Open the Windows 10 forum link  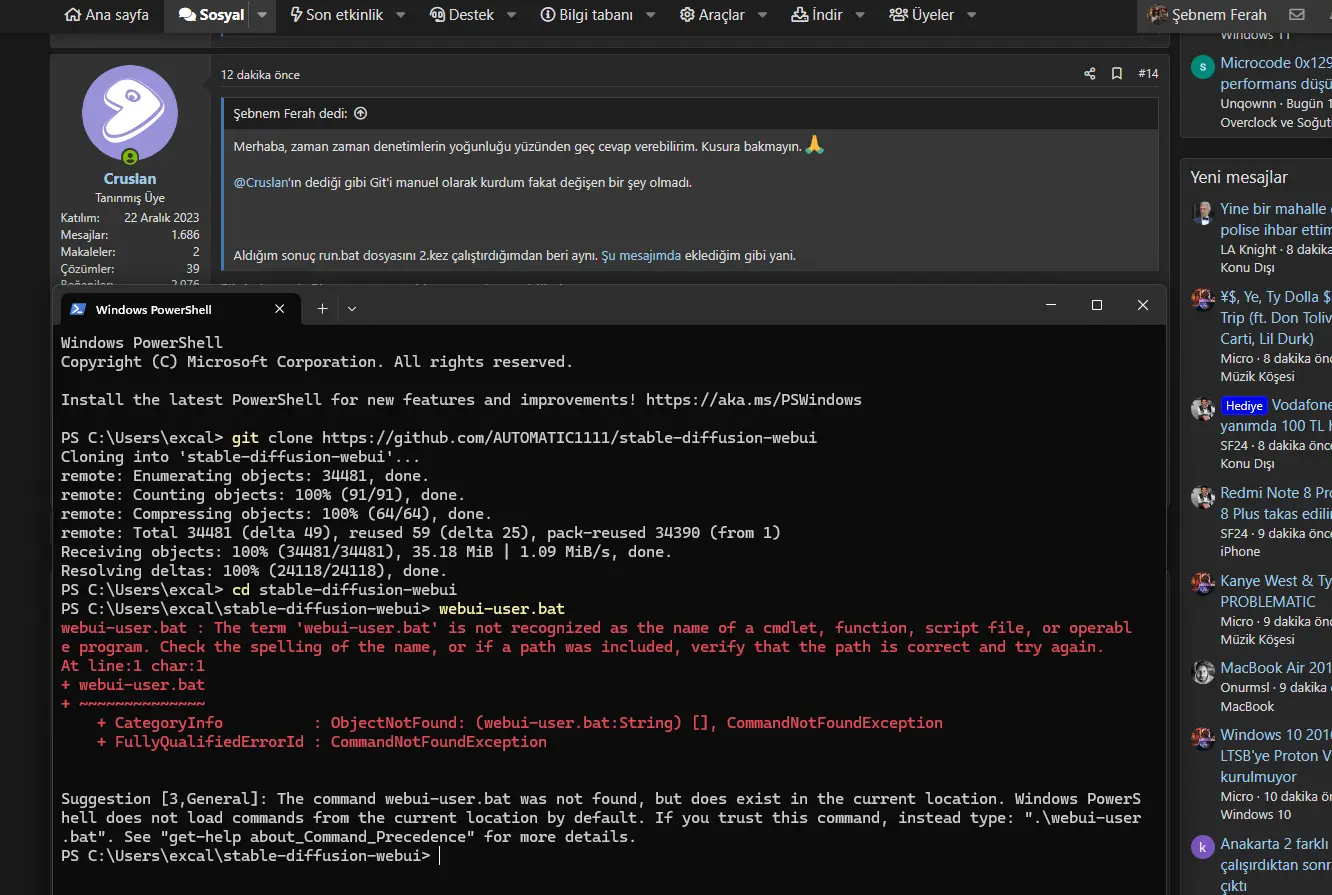pos(1255,815)
